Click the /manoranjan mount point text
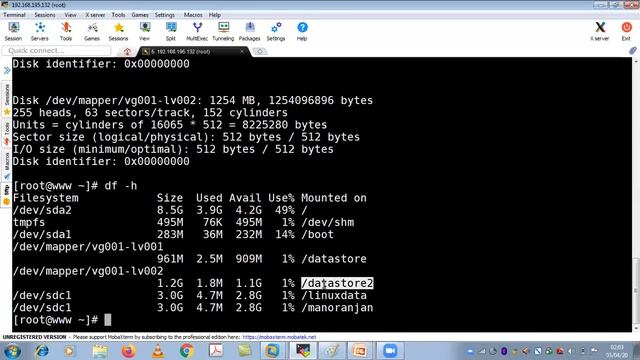The height and width of the screenshot is (360, 640). 337,308
